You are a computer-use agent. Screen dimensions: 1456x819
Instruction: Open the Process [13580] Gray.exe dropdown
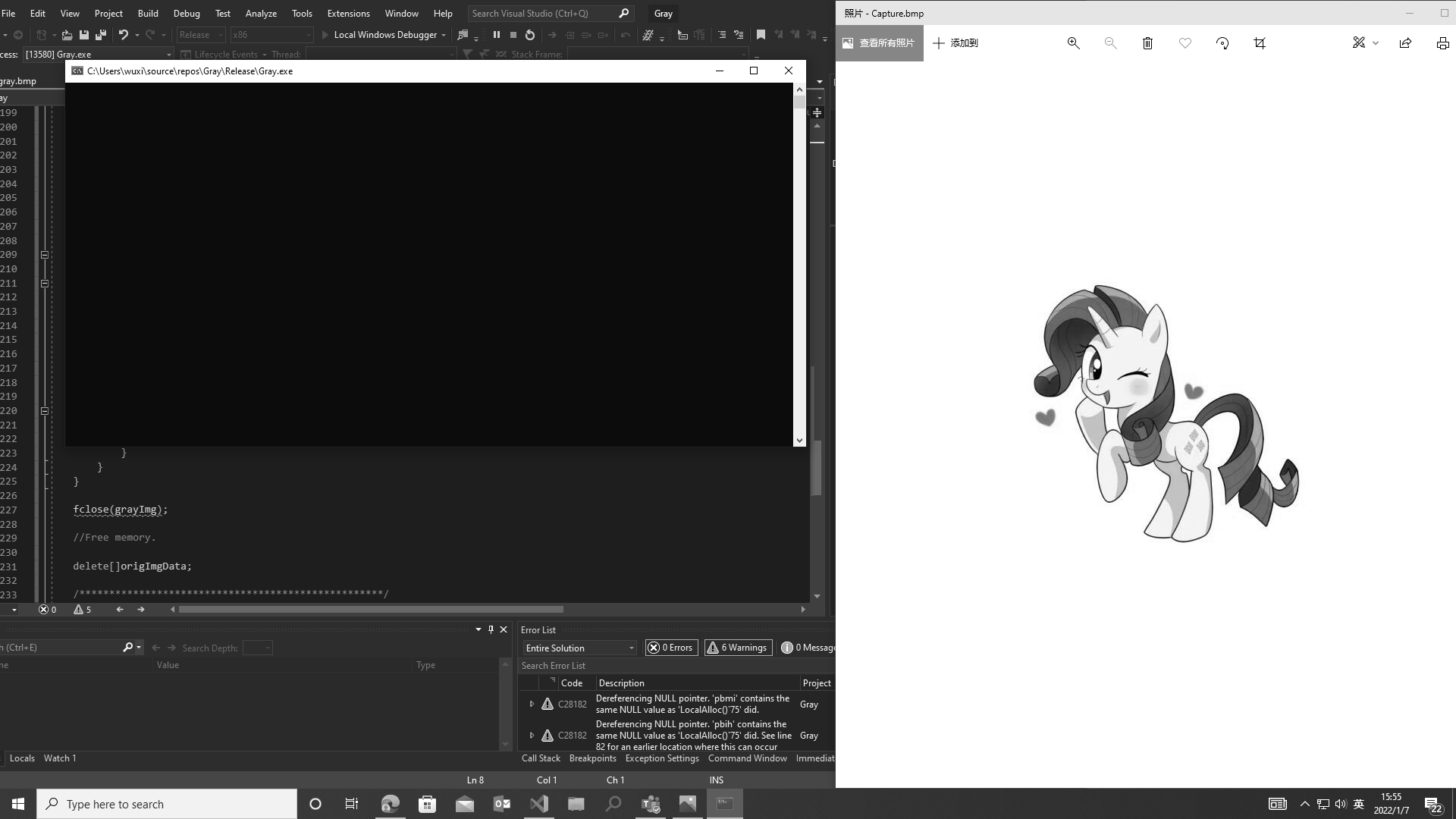point(97,55)
